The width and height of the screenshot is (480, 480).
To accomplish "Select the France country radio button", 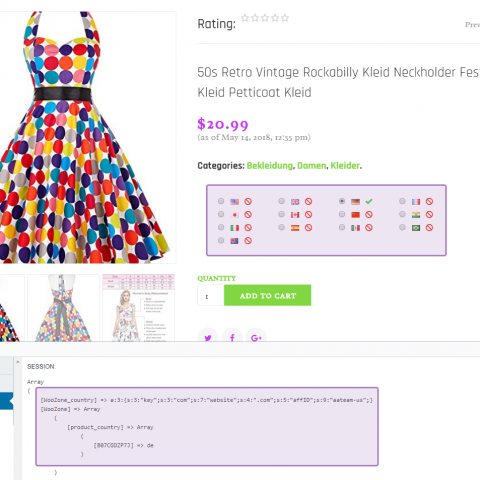I will pyautogui.click(x=402, y=201).
